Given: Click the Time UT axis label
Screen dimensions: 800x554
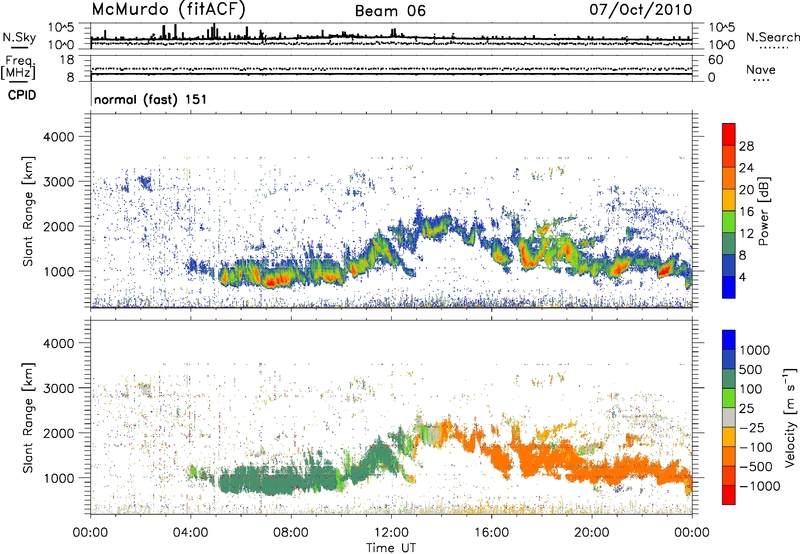Looking at the screenshot, I should 391,548.
